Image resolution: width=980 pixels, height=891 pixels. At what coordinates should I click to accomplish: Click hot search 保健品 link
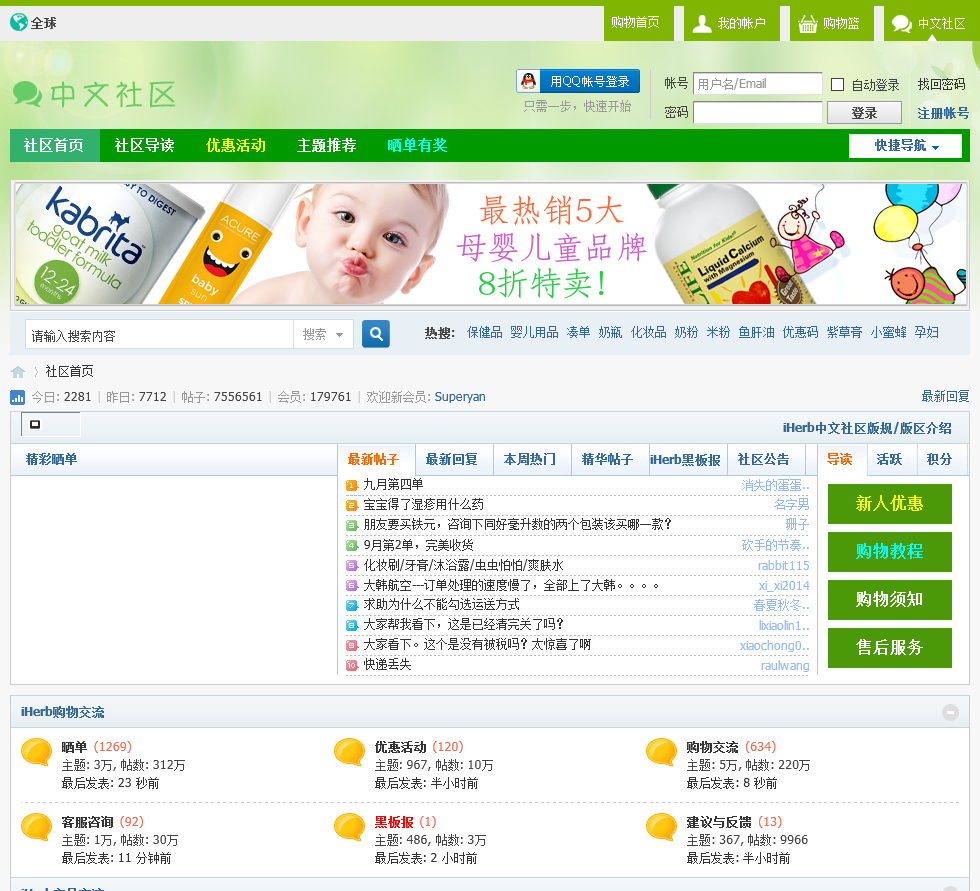tap(484, 332)
